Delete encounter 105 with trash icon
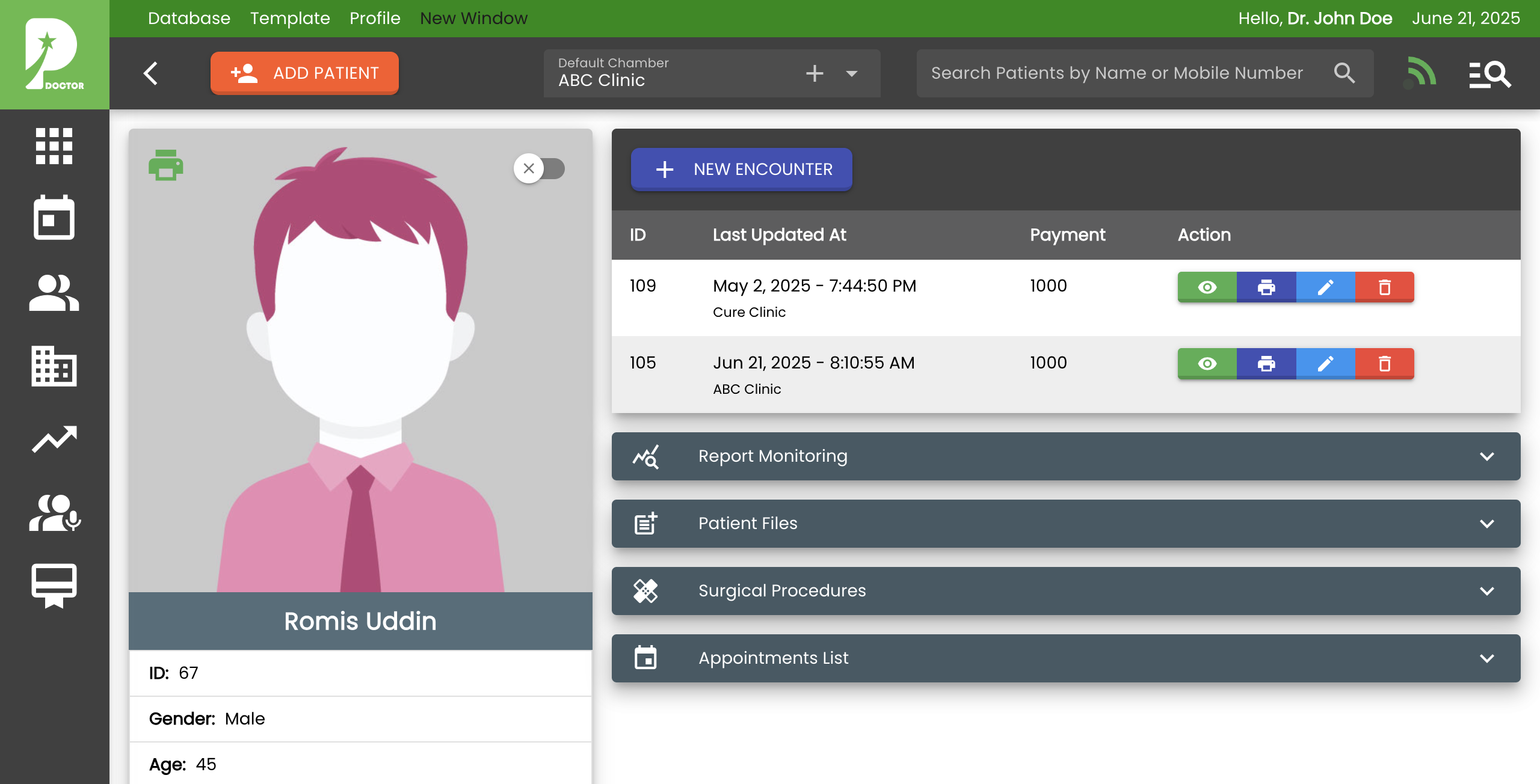Viewport: 1540px width, 784px height. [x=1385, y=364]
